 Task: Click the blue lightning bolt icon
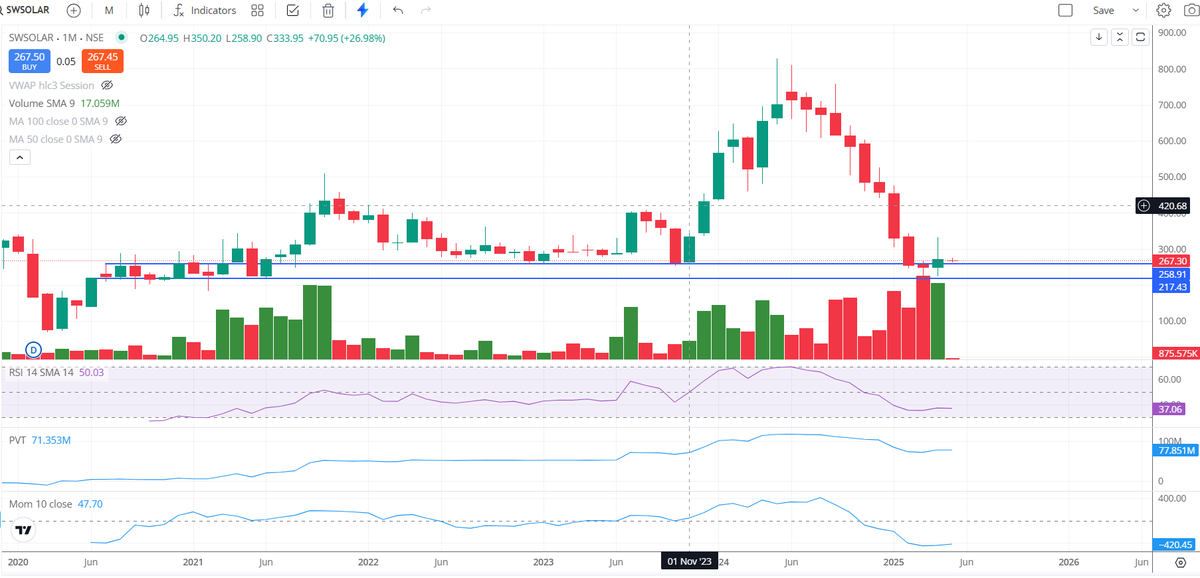[x=363, y=10]
